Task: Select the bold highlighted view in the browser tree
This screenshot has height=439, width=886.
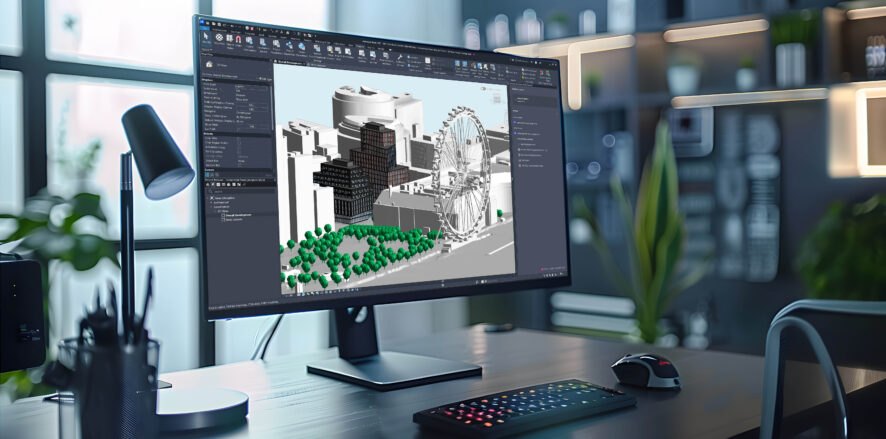Action: (238, 215)
